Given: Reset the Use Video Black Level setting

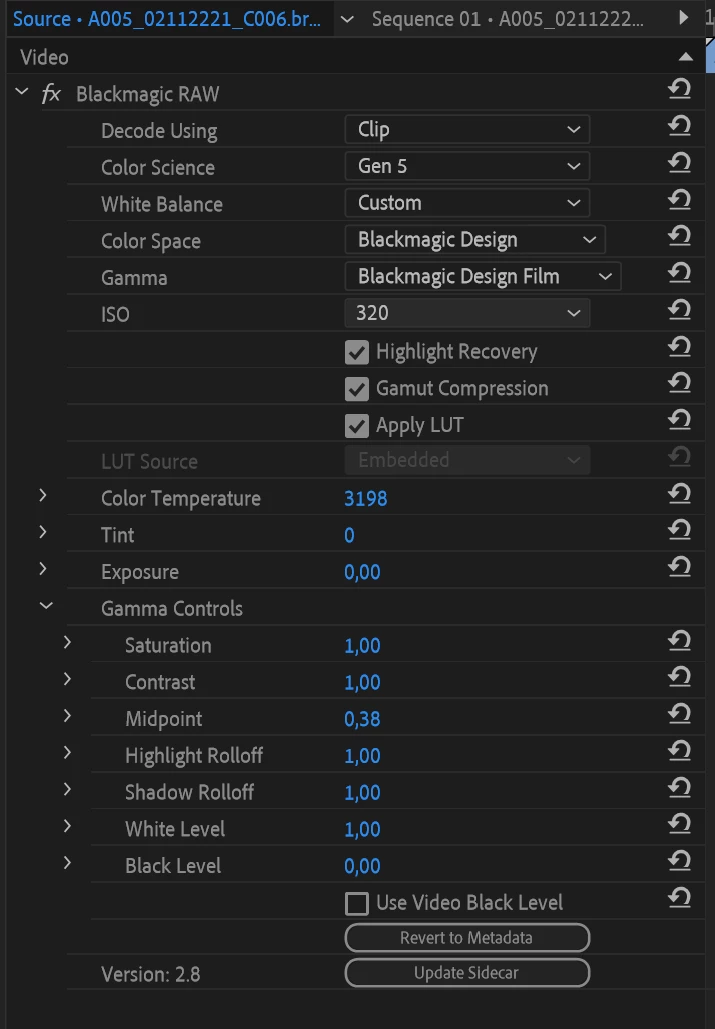Looking at the screenshot, I should pos(680,897).
